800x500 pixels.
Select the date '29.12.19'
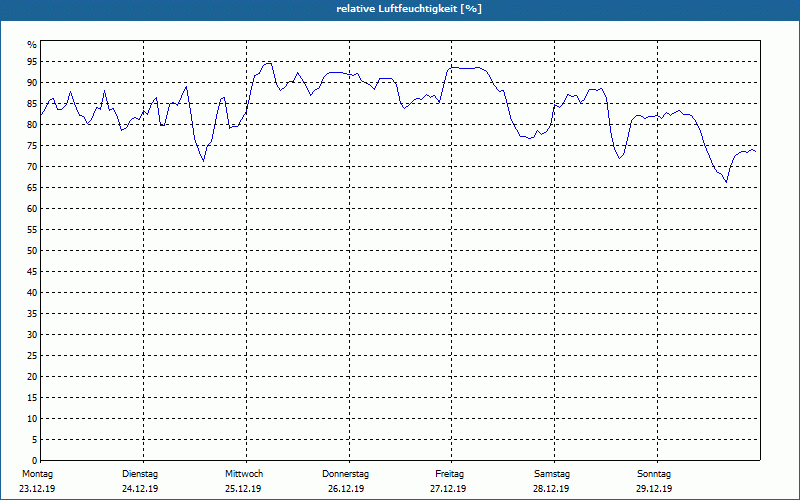[654, 489]
